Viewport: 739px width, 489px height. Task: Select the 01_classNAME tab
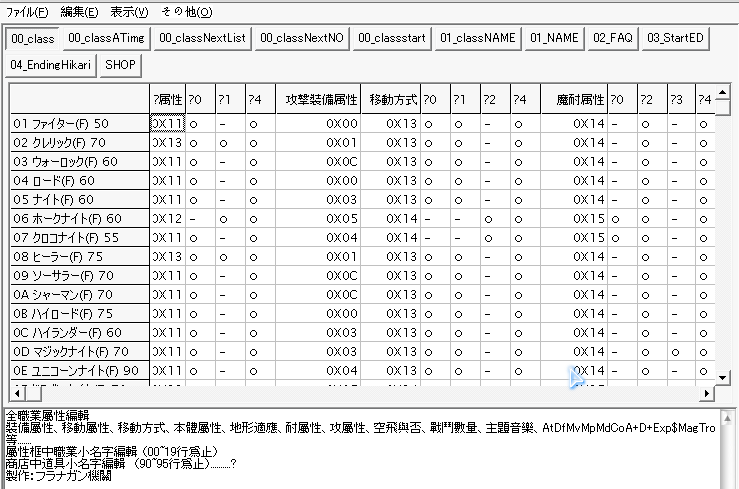pos(478,38)
